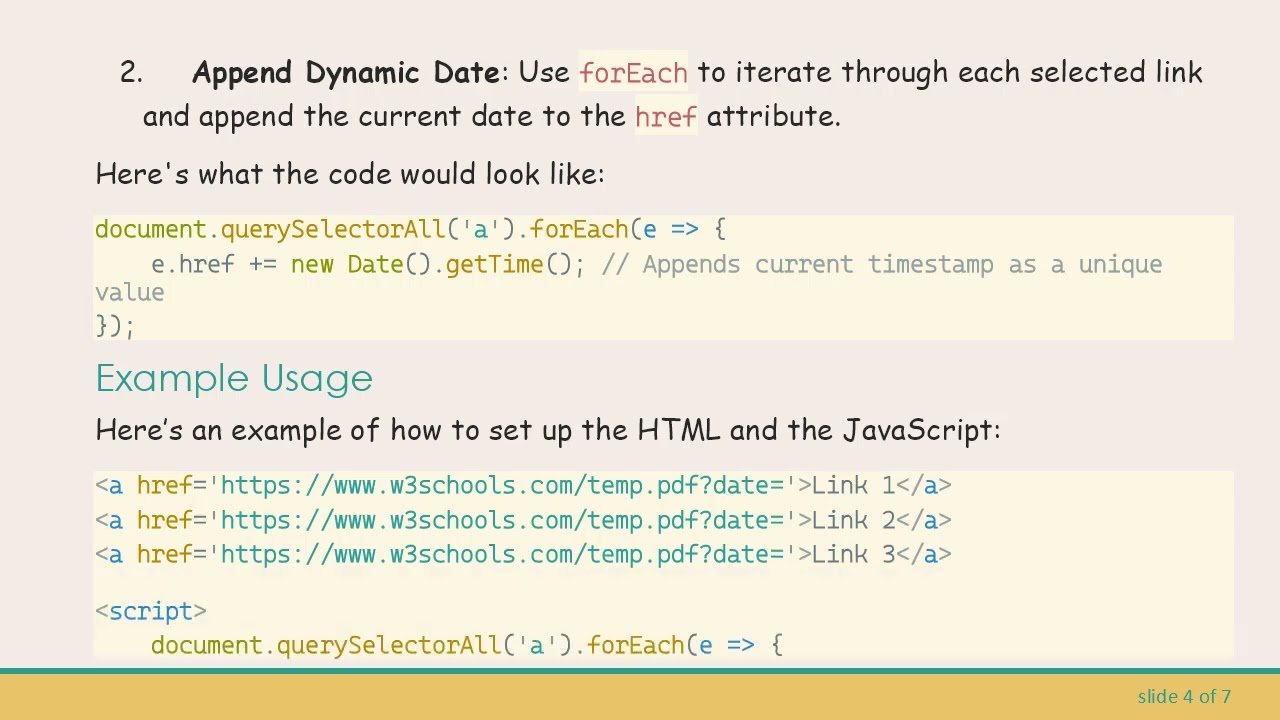The image size is (1280, 720).
Task: Click the highlighted 'forEach' inline code
Action: point(633,73)
